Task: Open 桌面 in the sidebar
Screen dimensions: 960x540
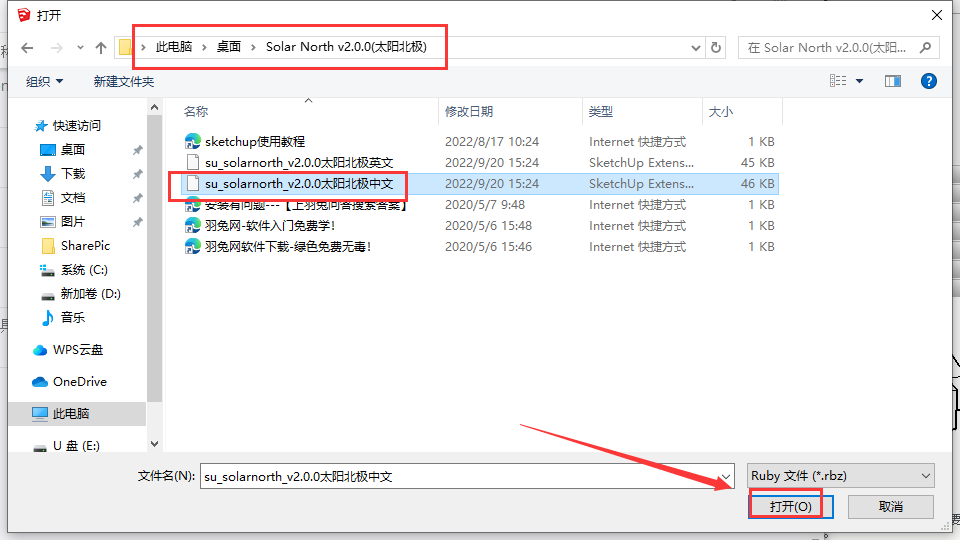Action: tap(63, 149)
